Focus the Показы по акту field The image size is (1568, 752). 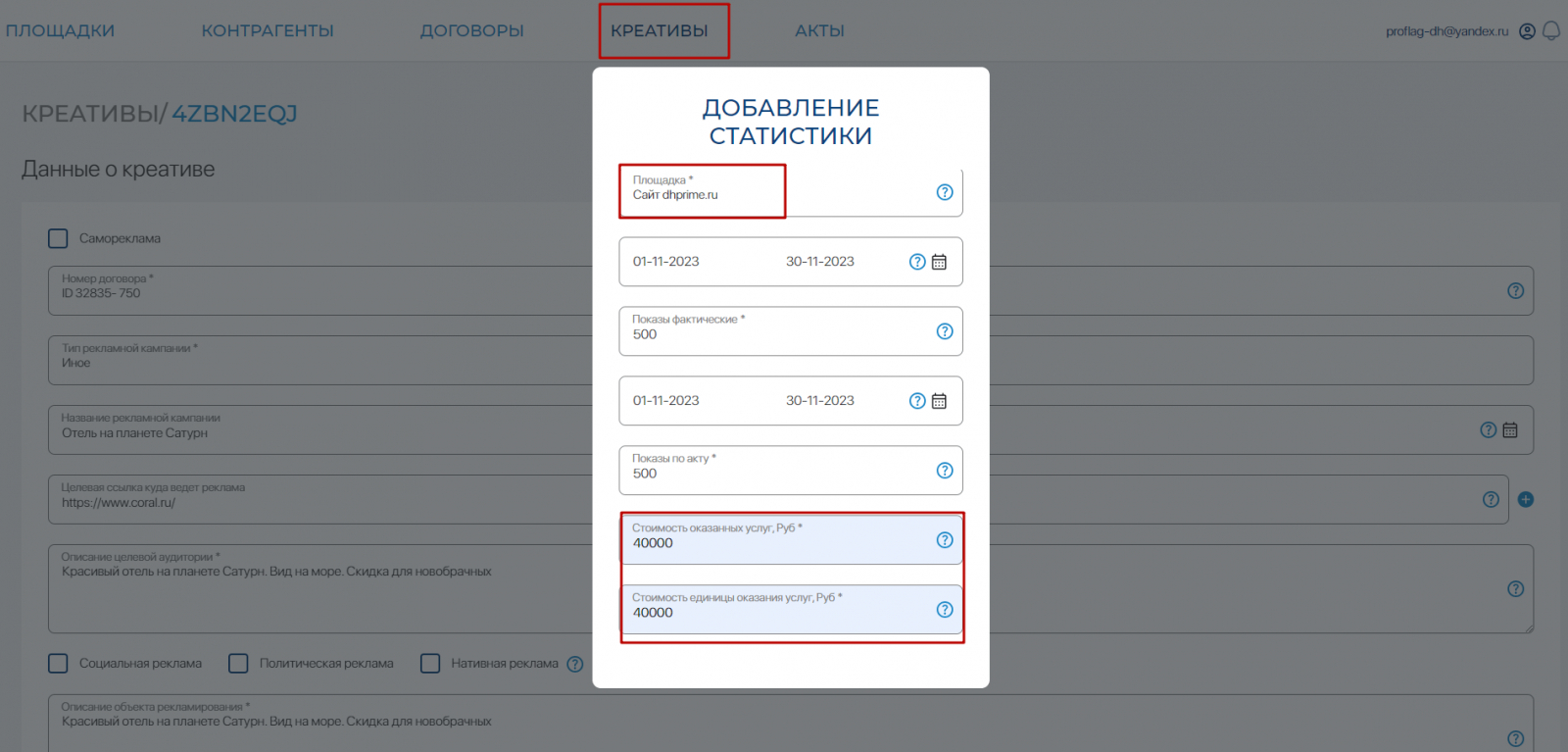click(x=791, y=471)
